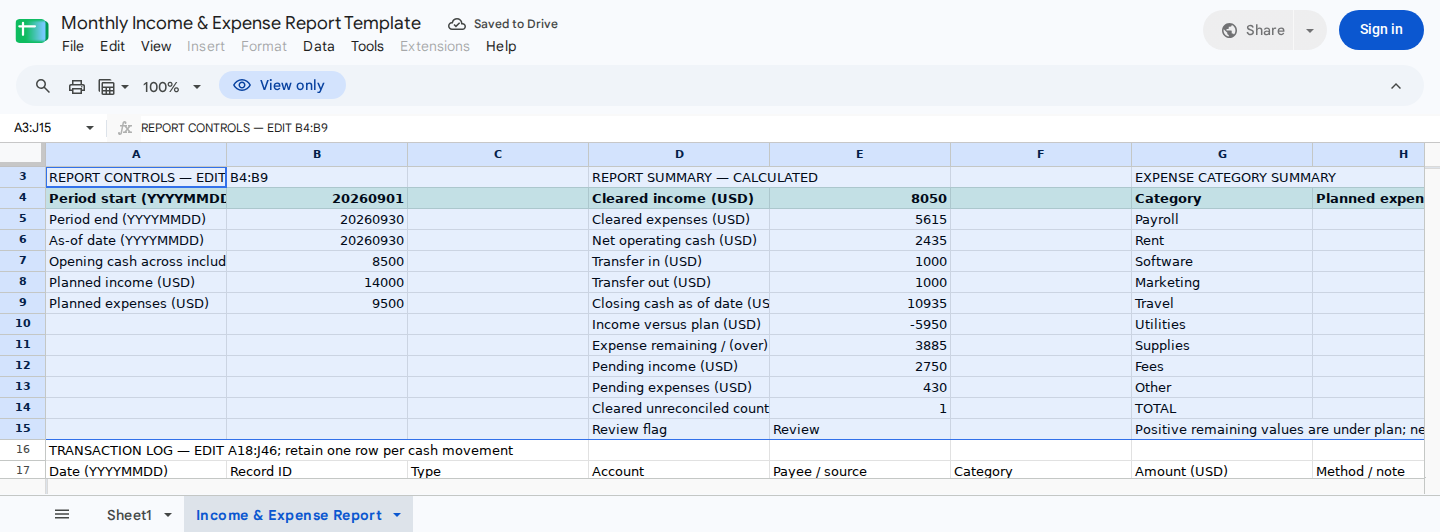Click the Cleared income (USD) cell

pos(679,198)
